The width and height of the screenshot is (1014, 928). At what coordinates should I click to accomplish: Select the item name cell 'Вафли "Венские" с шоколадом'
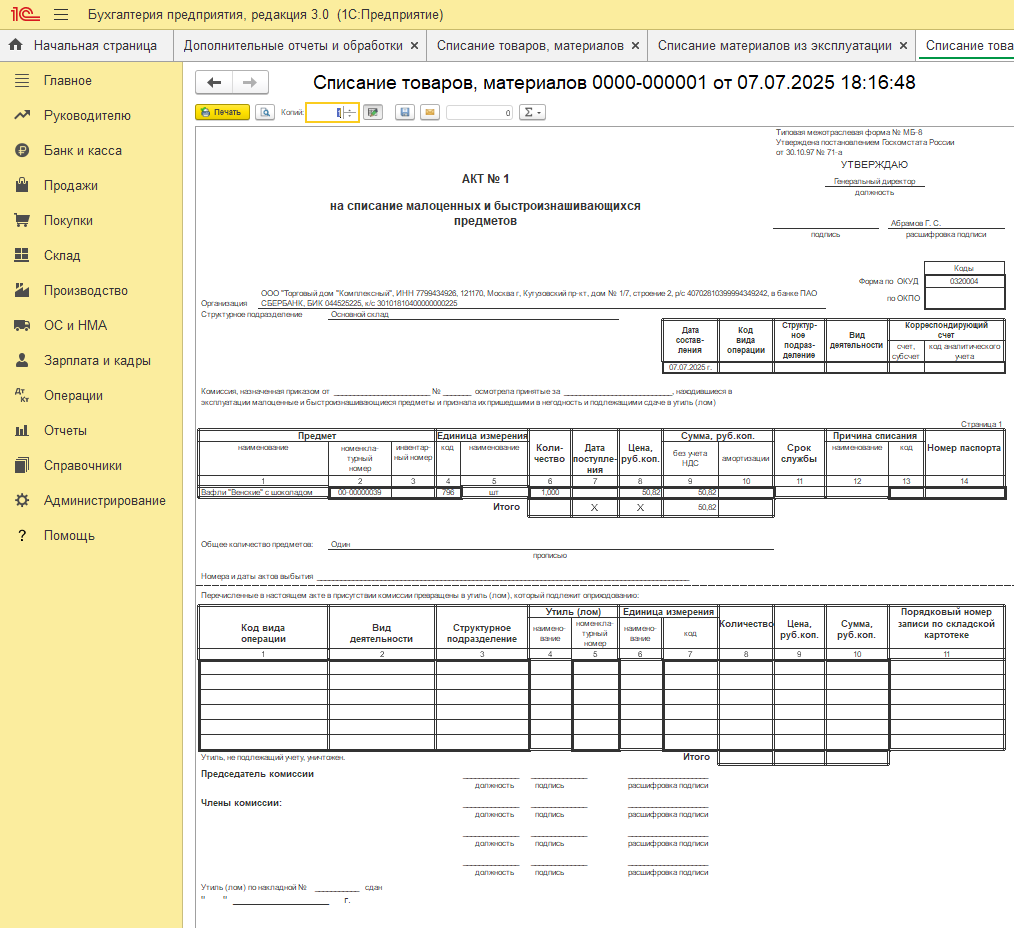(x=263, y=493)
